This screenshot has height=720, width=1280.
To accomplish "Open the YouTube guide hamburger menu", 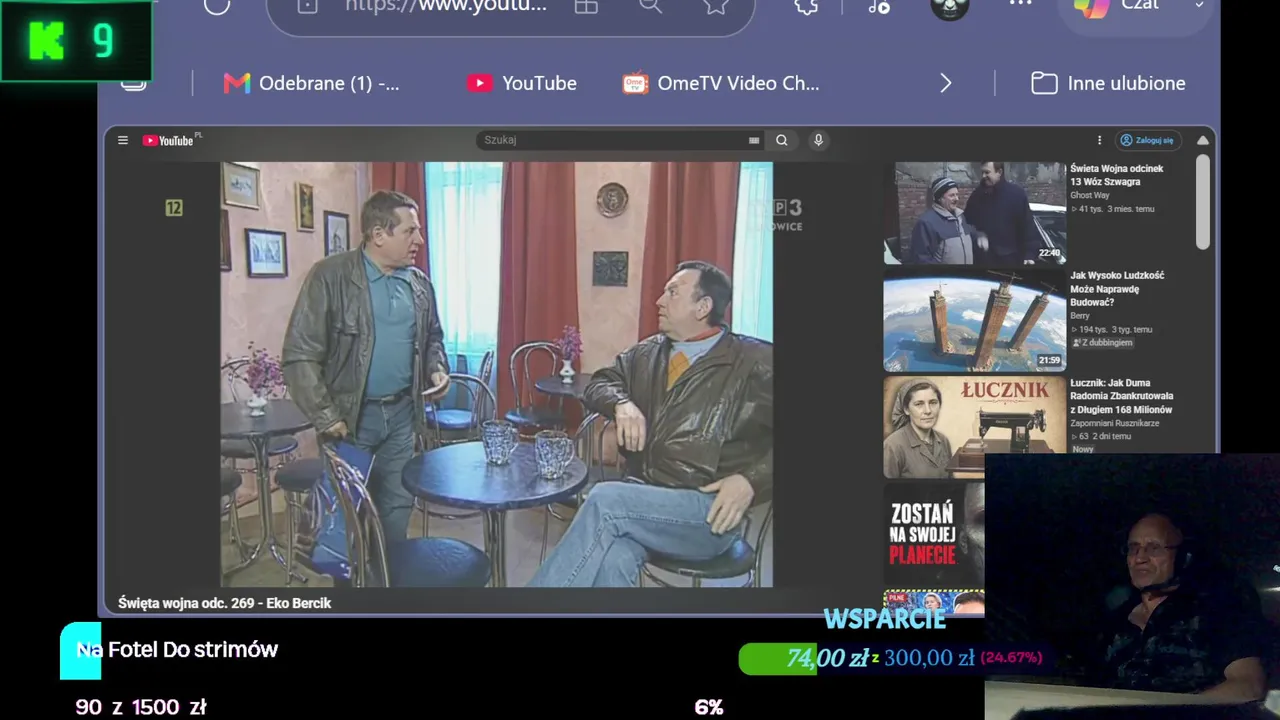I will pyautogui.click(x=123, y=141).
